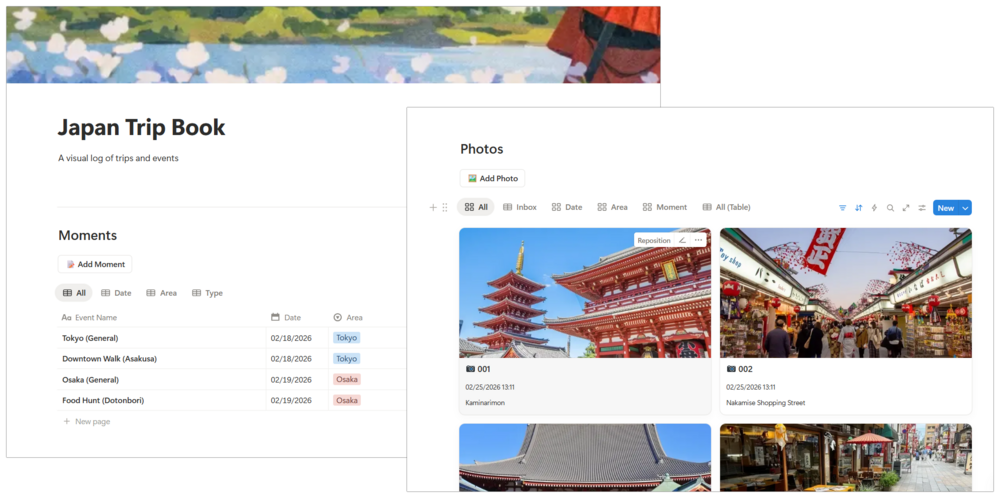
Task: Open the street cafe photo thumbnail
Action: (846, 457)
